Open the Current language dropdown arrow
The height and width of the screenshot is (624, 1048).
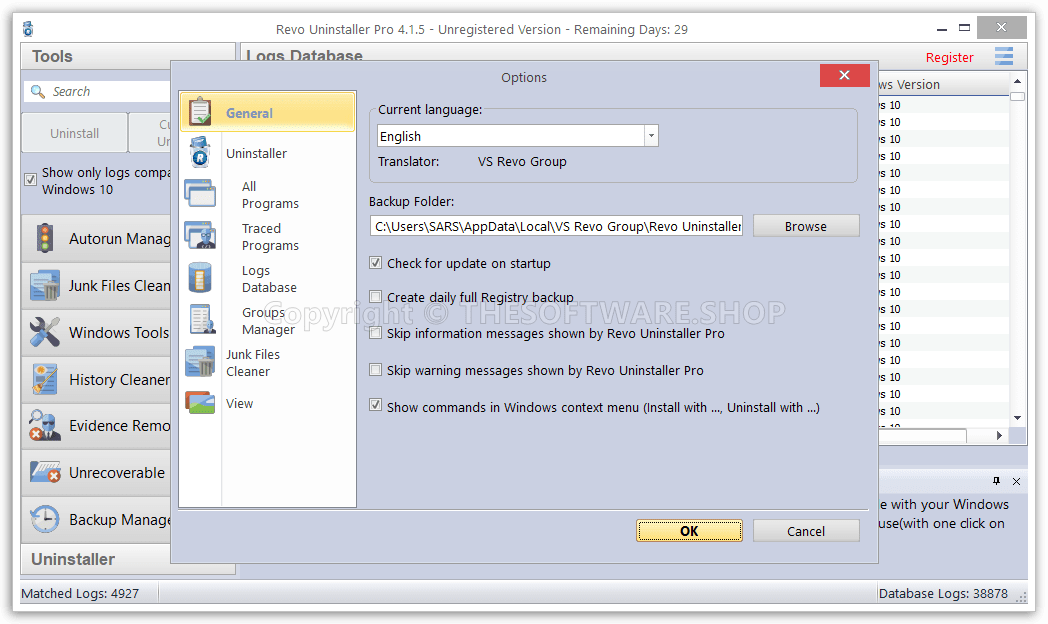coord(651,136)
